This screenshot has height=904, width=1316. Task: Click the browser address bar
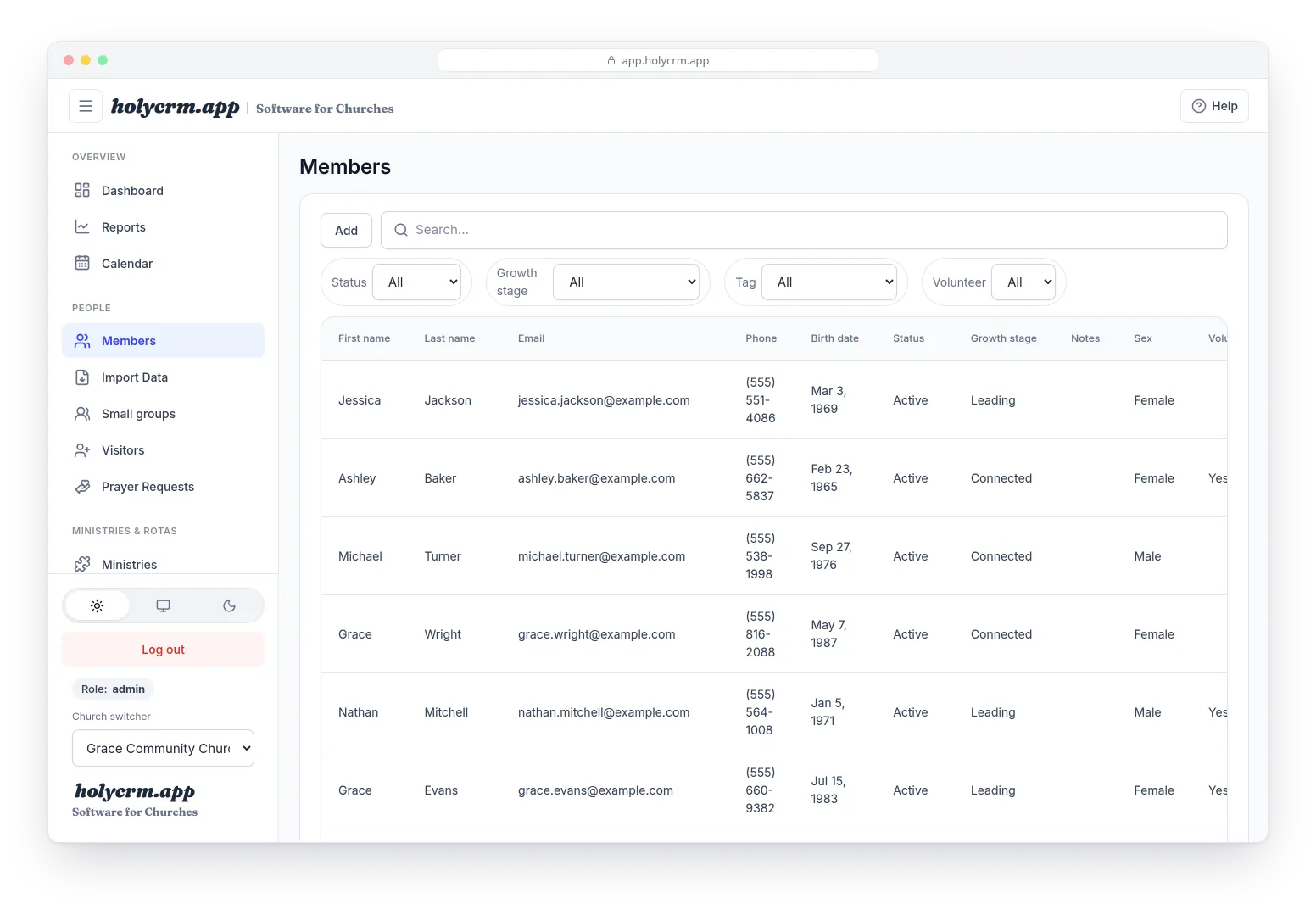(658, 60)
